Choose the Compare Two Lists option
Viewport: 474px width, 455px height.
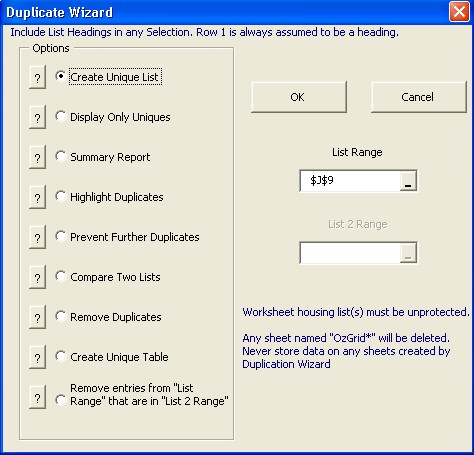[x=61, y=276]
